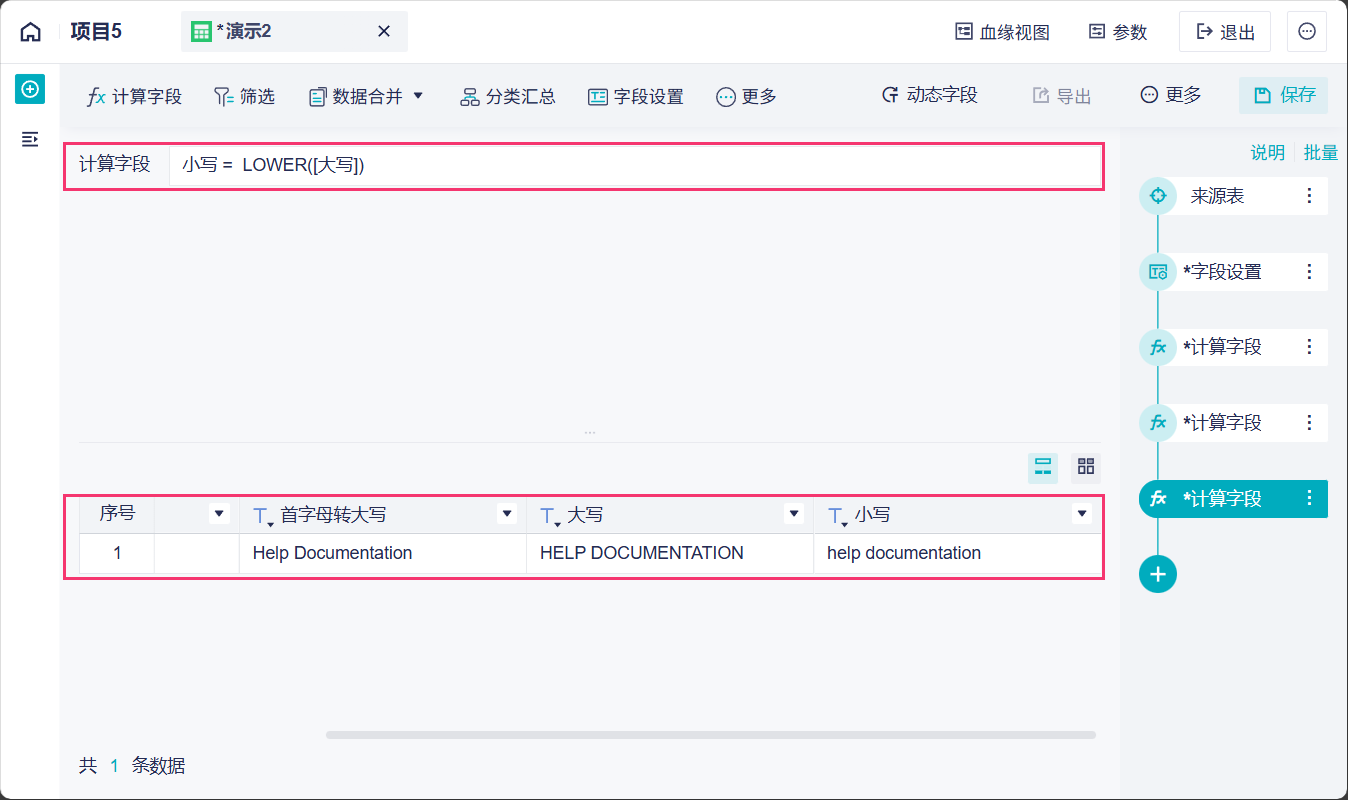Open 小写 column dropdown arrow

(1081, 514)
